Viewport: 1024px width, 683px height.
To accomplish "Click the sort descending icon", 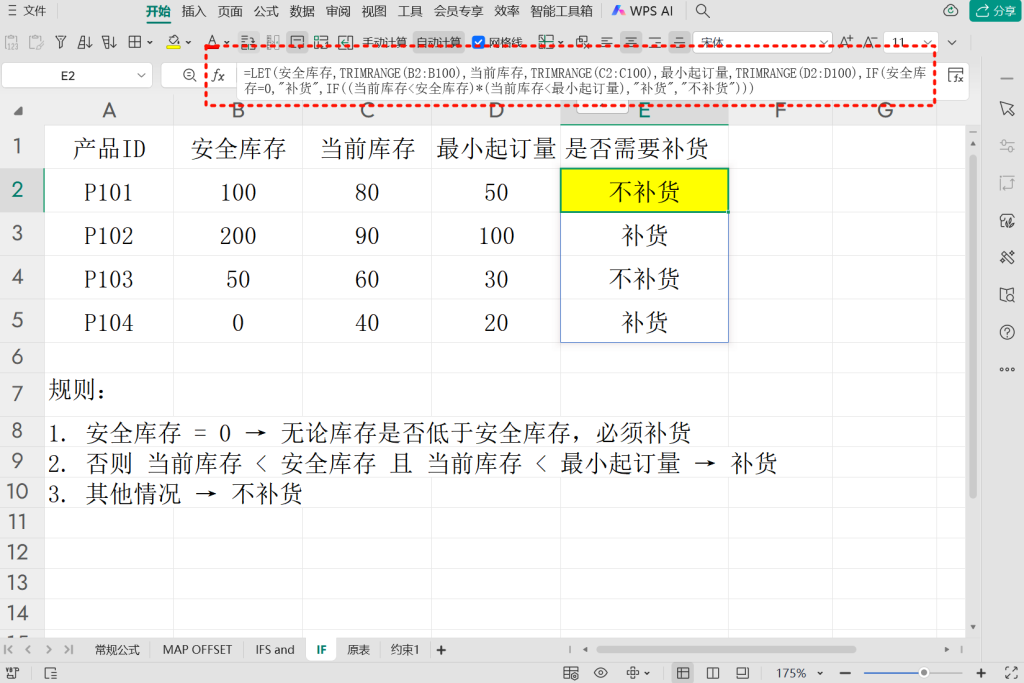I will (109, 42).
